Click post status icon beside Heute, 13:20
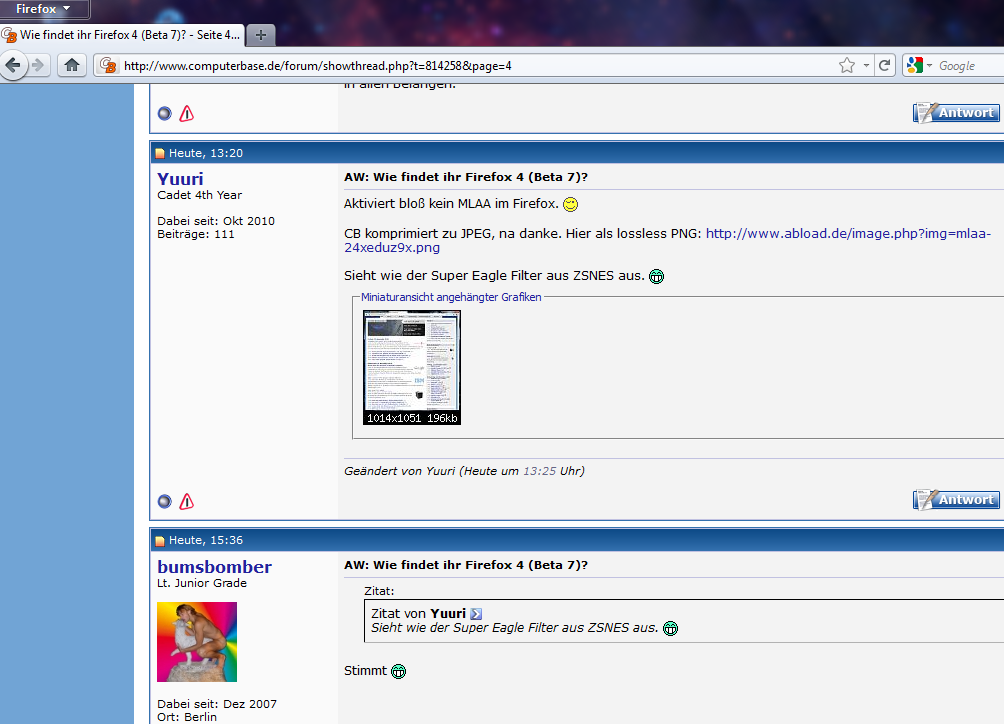The height and width of the screenshot is (724, 1004). point(160,154)
